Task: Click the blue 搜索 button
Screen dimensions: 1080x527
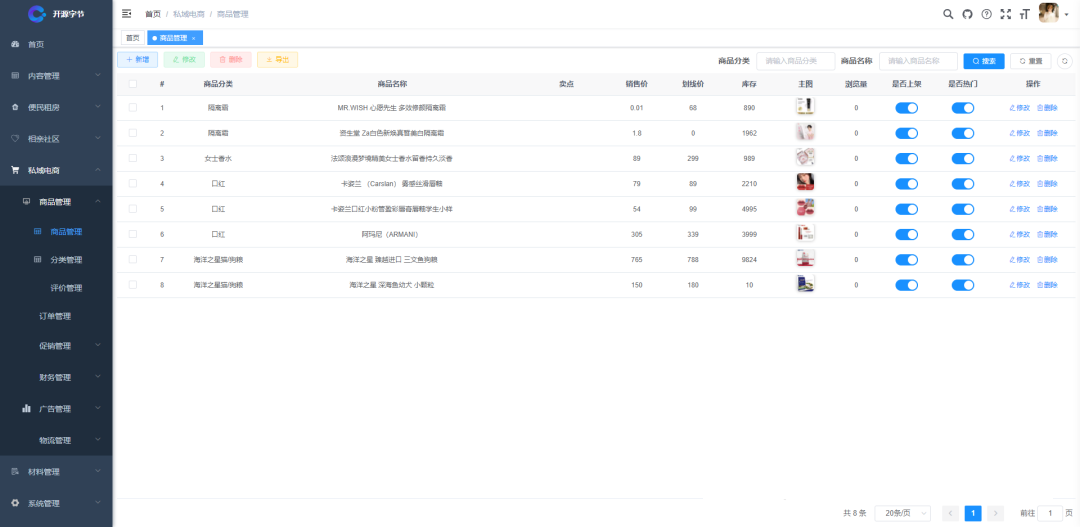Action: tap(984, 61)
